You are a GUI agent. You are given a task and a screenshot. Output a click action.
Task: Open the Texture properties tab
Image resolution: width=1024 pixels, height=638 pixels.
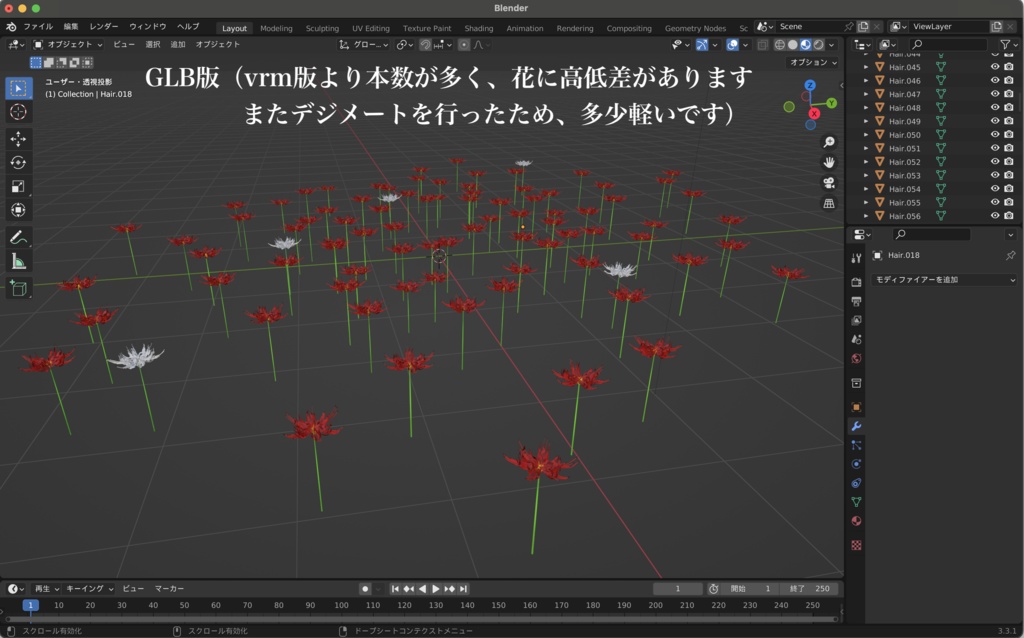coord(856,545)
